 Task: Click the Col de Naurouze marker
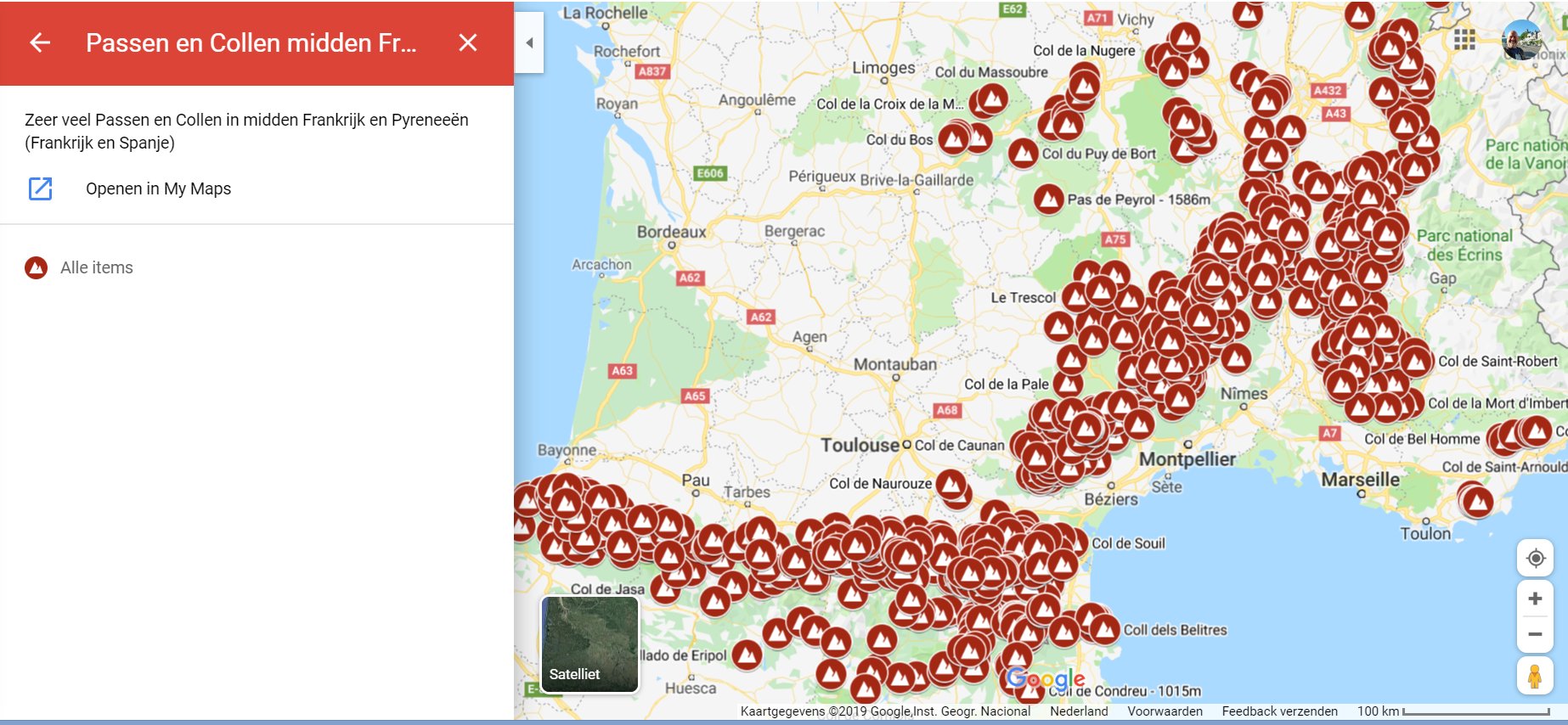(950, 485)
